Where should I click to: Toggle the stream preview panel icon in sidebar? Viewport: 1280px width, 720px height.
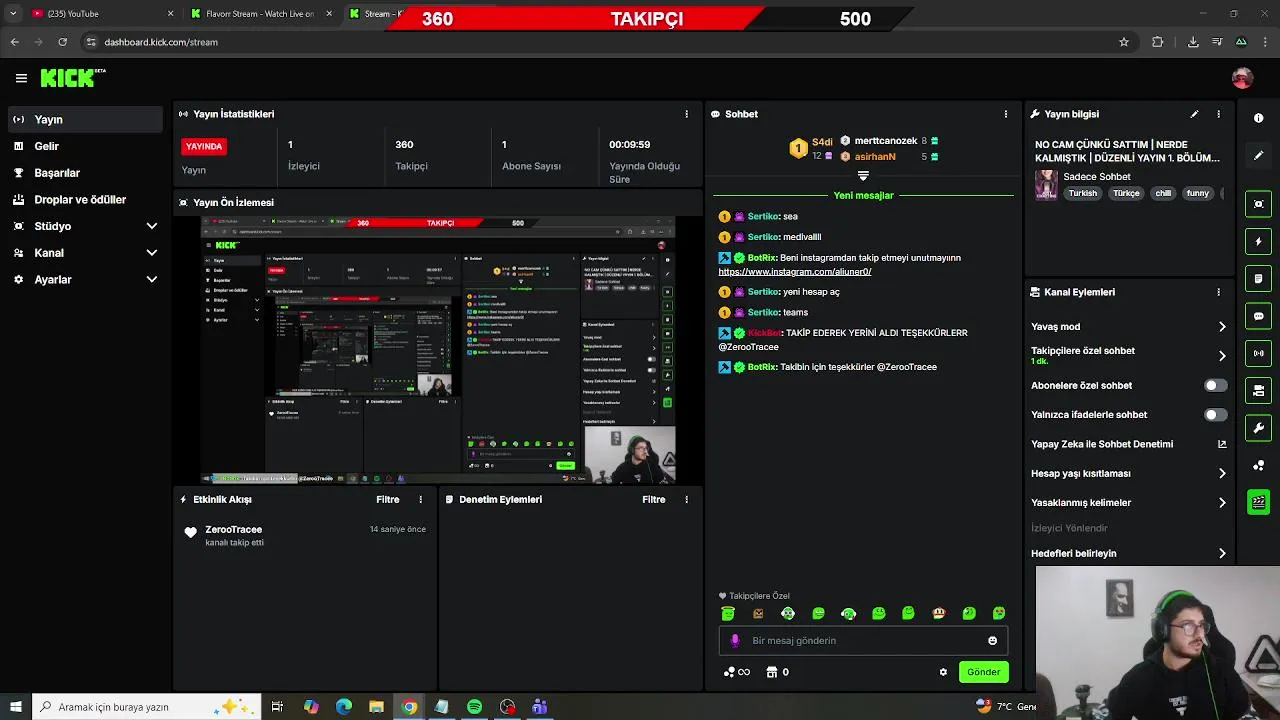(1258, 204)
